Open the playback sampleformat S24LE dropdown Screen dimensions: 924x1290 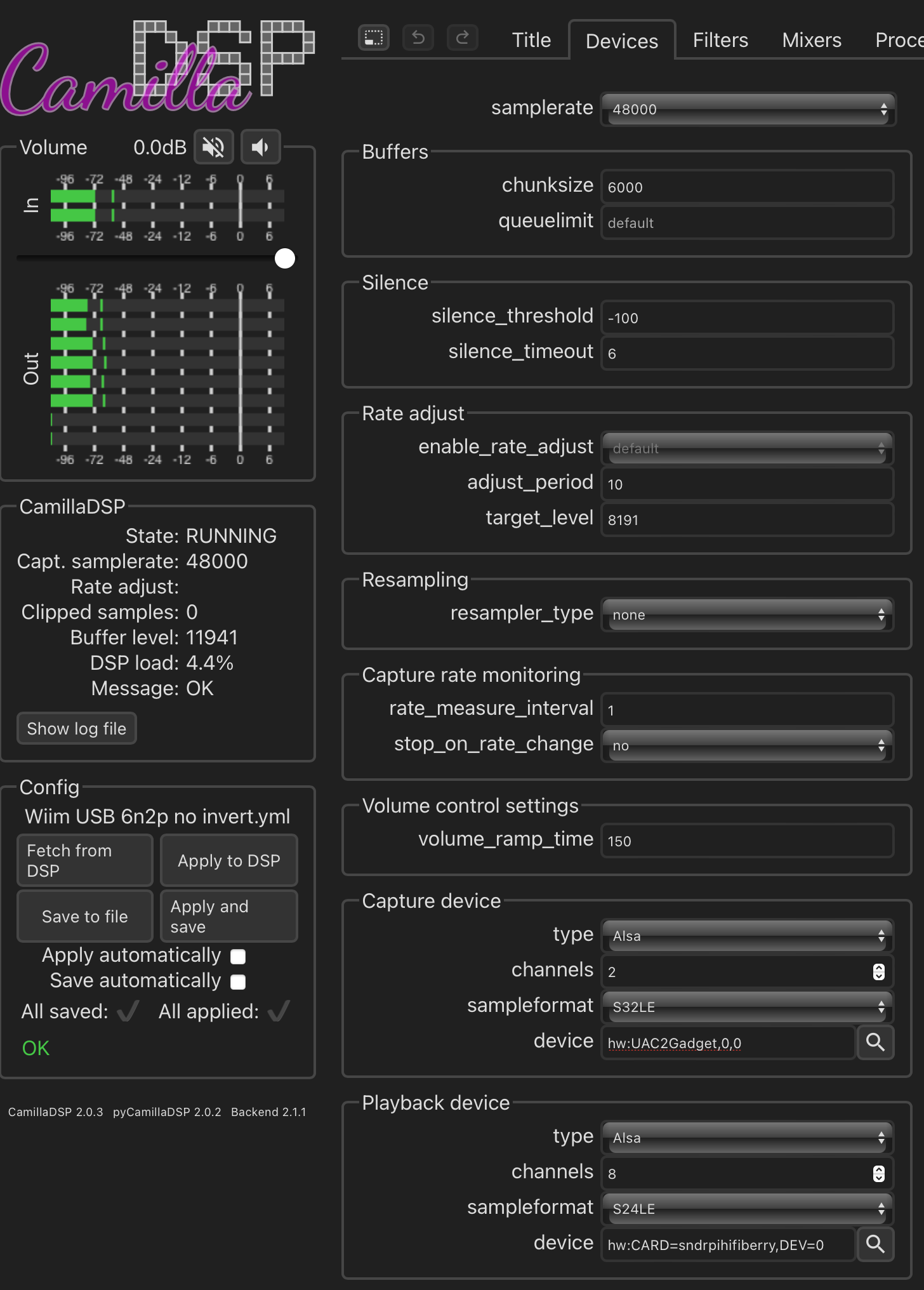coord(748,1209)
